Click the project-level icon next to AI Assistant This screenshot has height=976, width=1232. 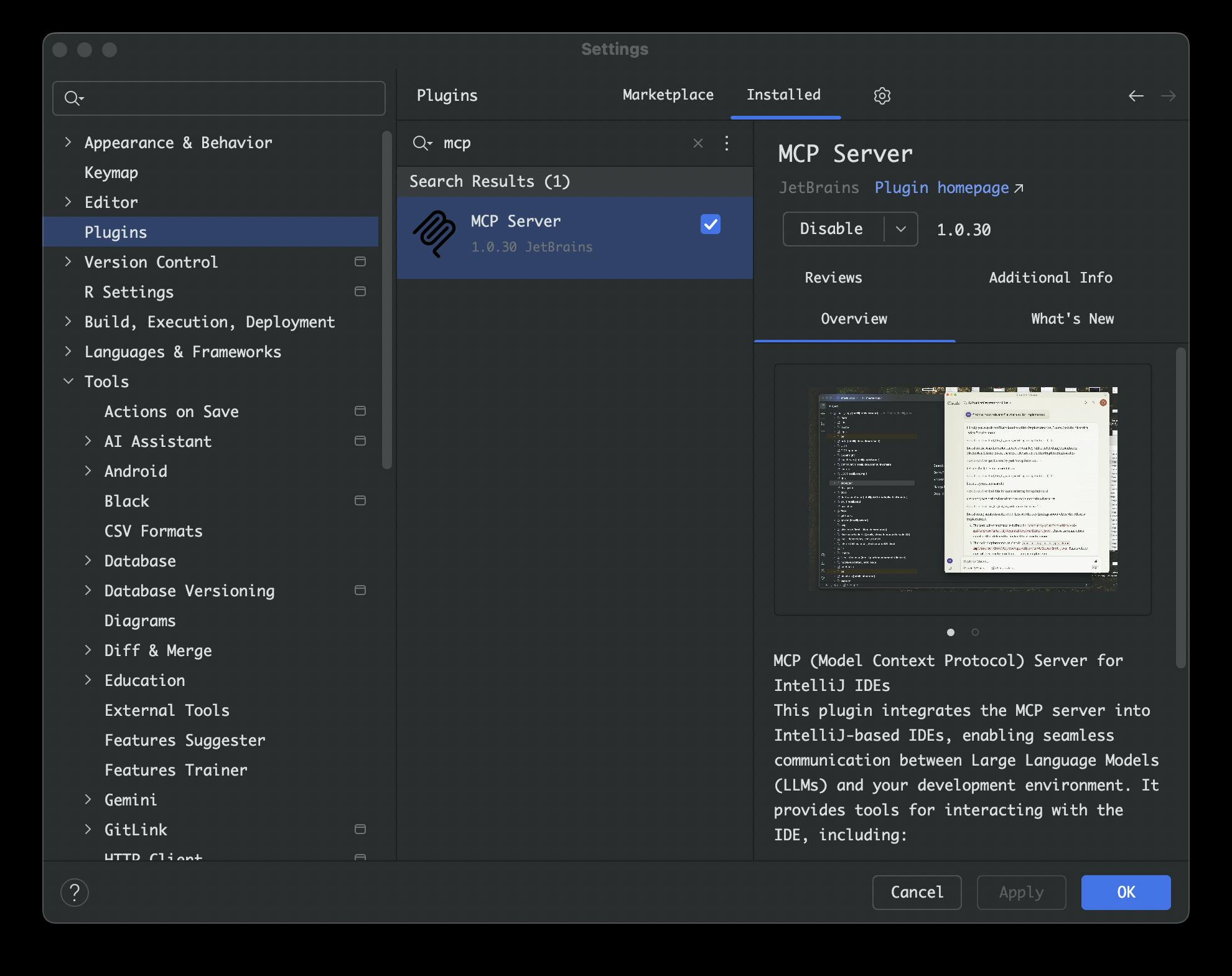(x=360, y=441)
